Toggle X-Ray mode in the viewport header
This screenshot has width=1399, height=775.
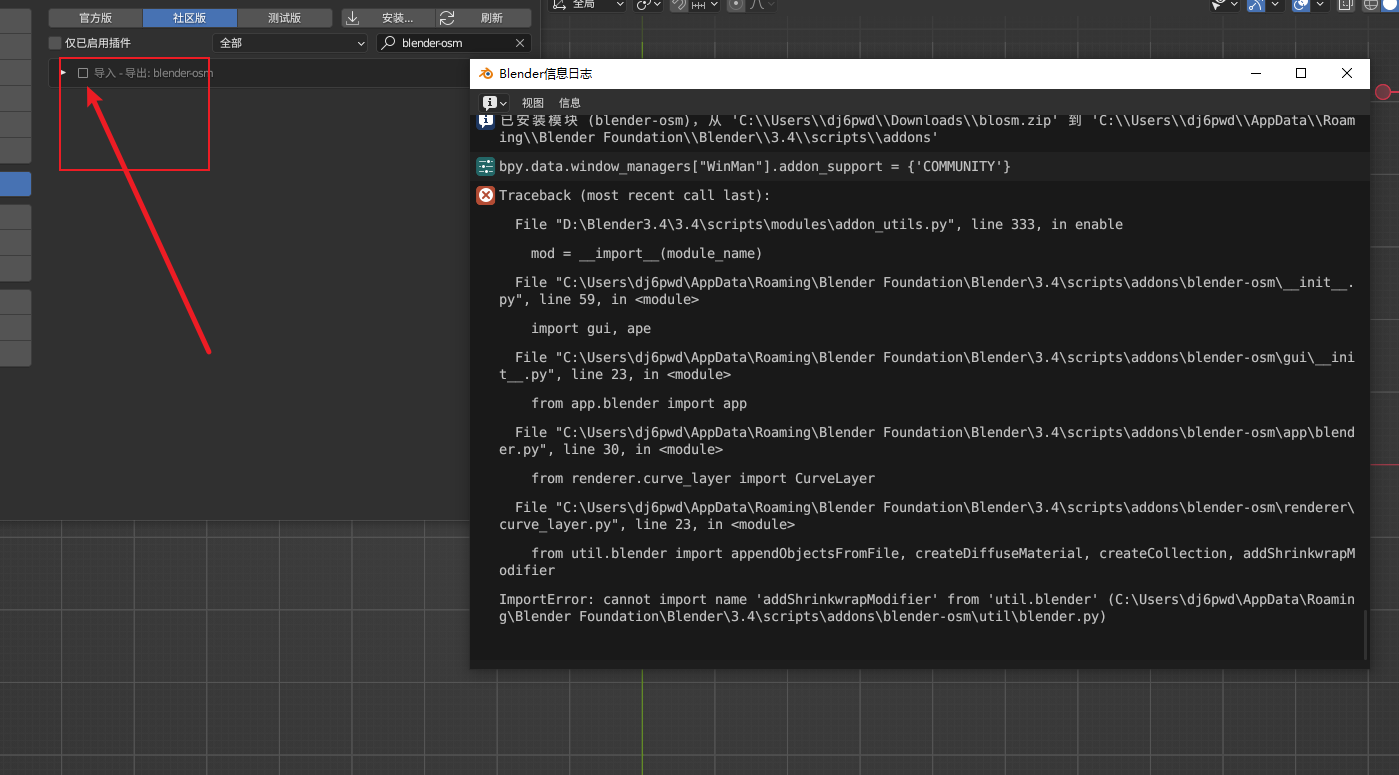click(x=1344, y=6)
